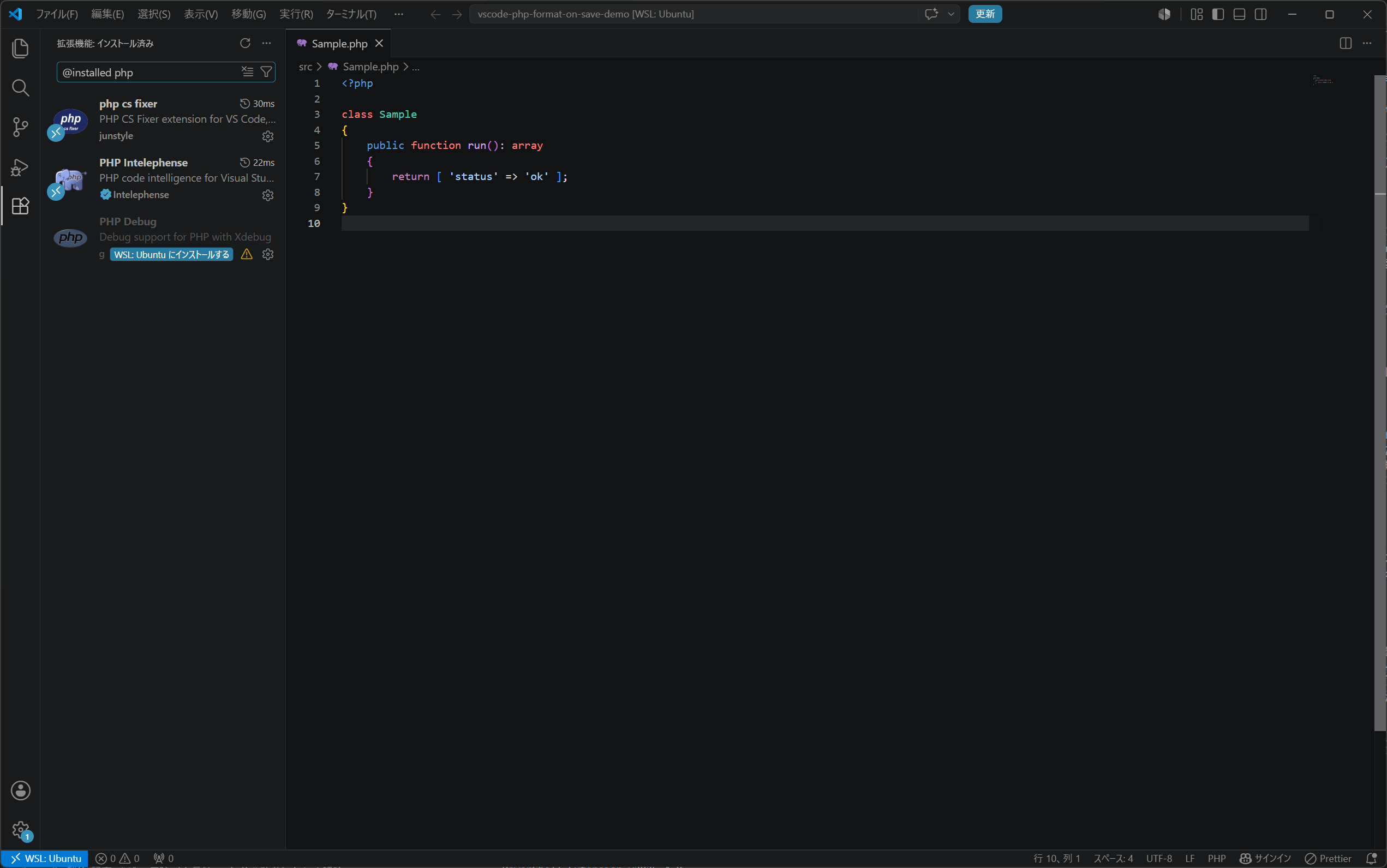Click the editor vertical scrollbar

click(1380, 402)
